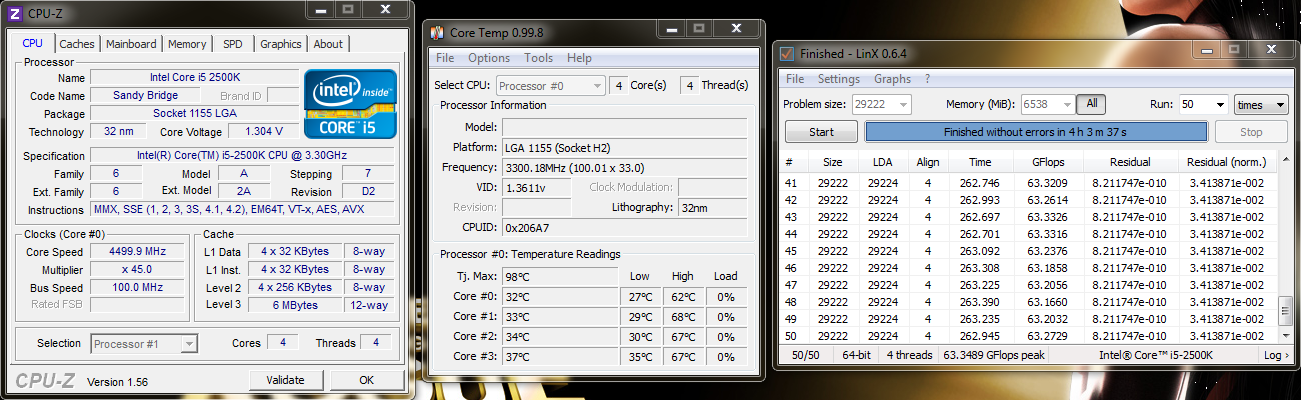Click the Align column header in LinX
Image resolution: width=1301 pixels, height=400 pixels.
click(927, 162)
